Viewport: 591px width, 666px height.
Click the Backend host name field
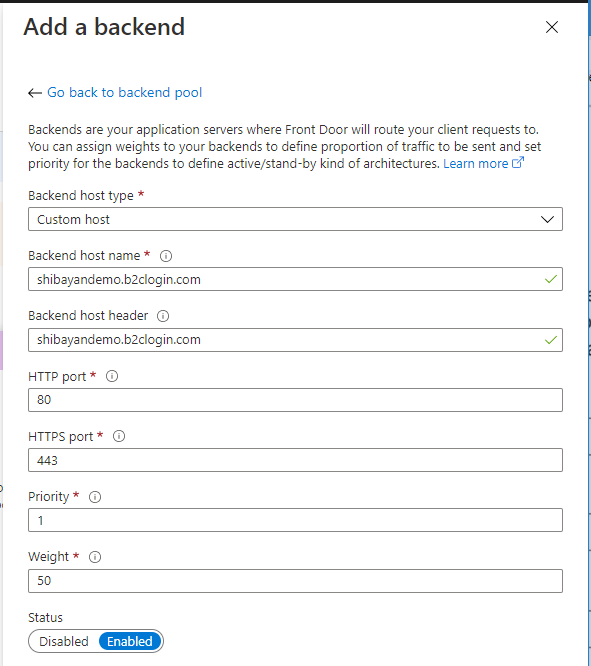(295, 279)
